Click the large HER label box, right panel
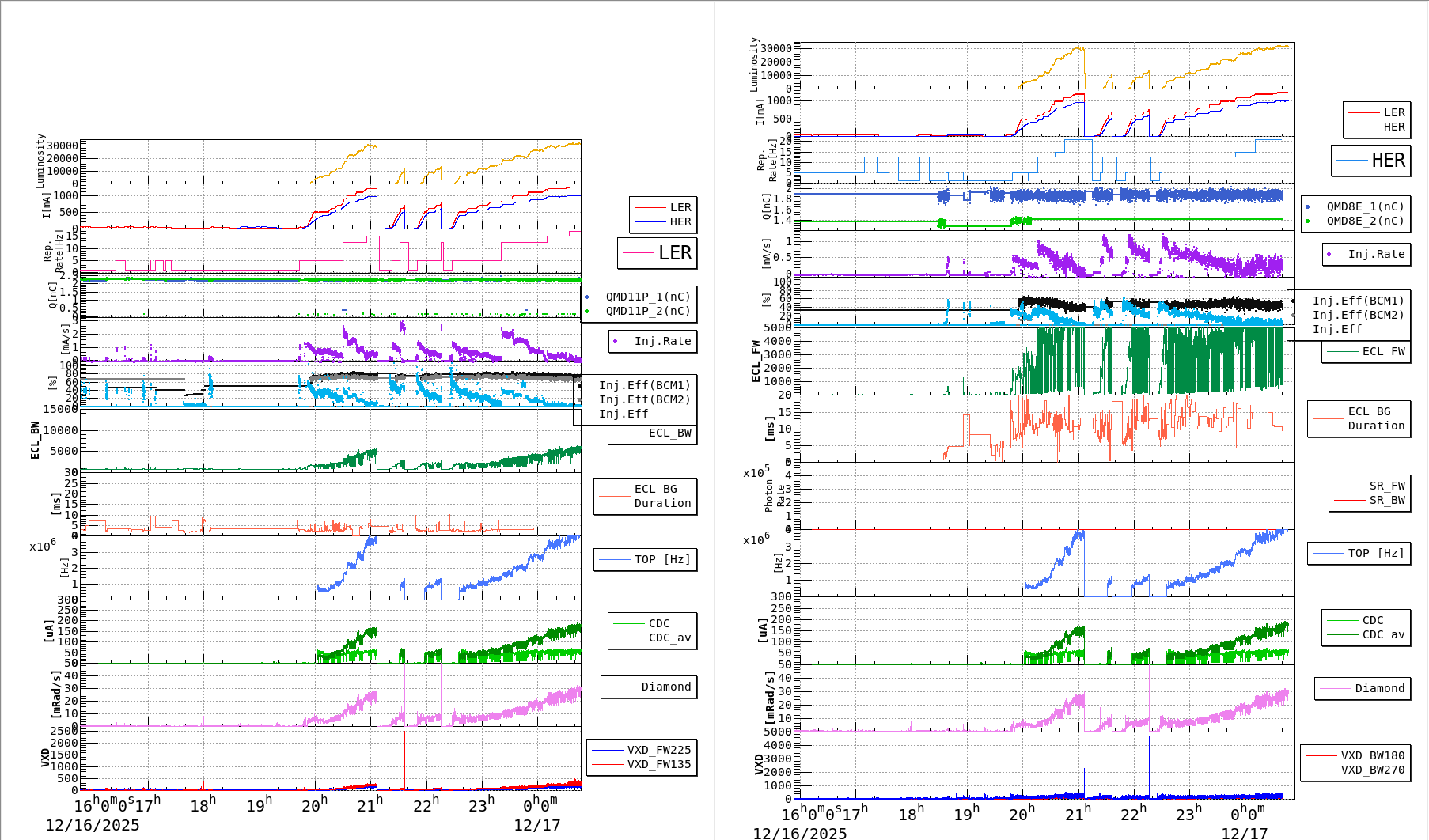1429x840 pixels. 1370,161
